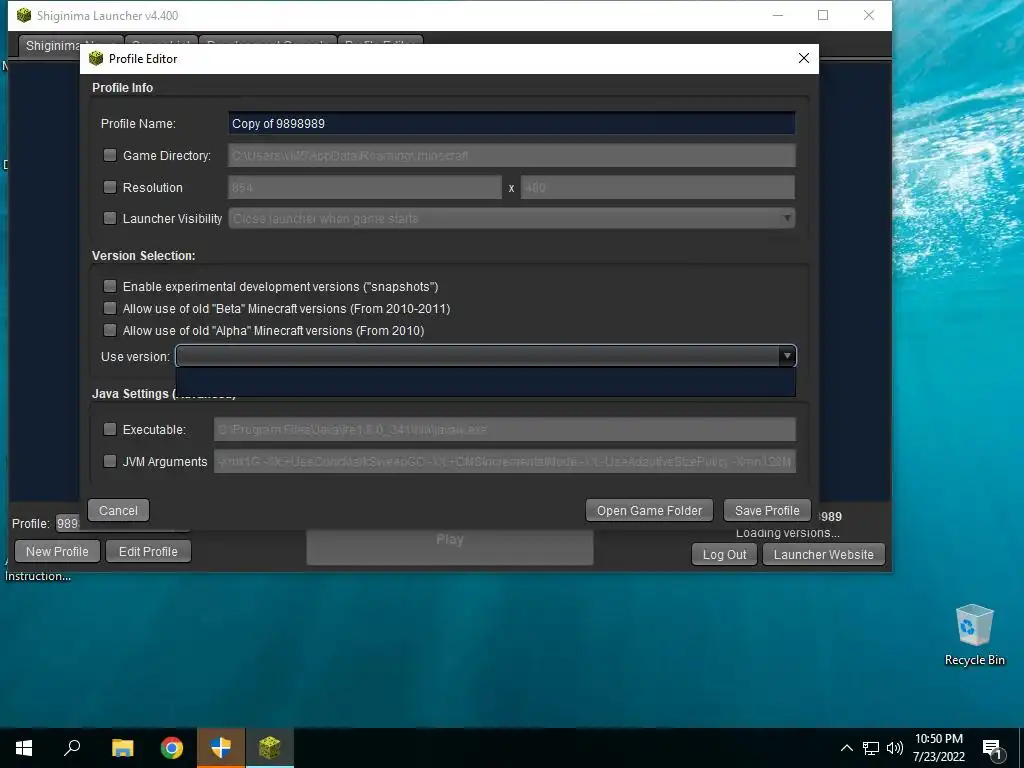Open File Explorer from the taskbar
This screenshot has width=1024, height=768.
[122, 748]
